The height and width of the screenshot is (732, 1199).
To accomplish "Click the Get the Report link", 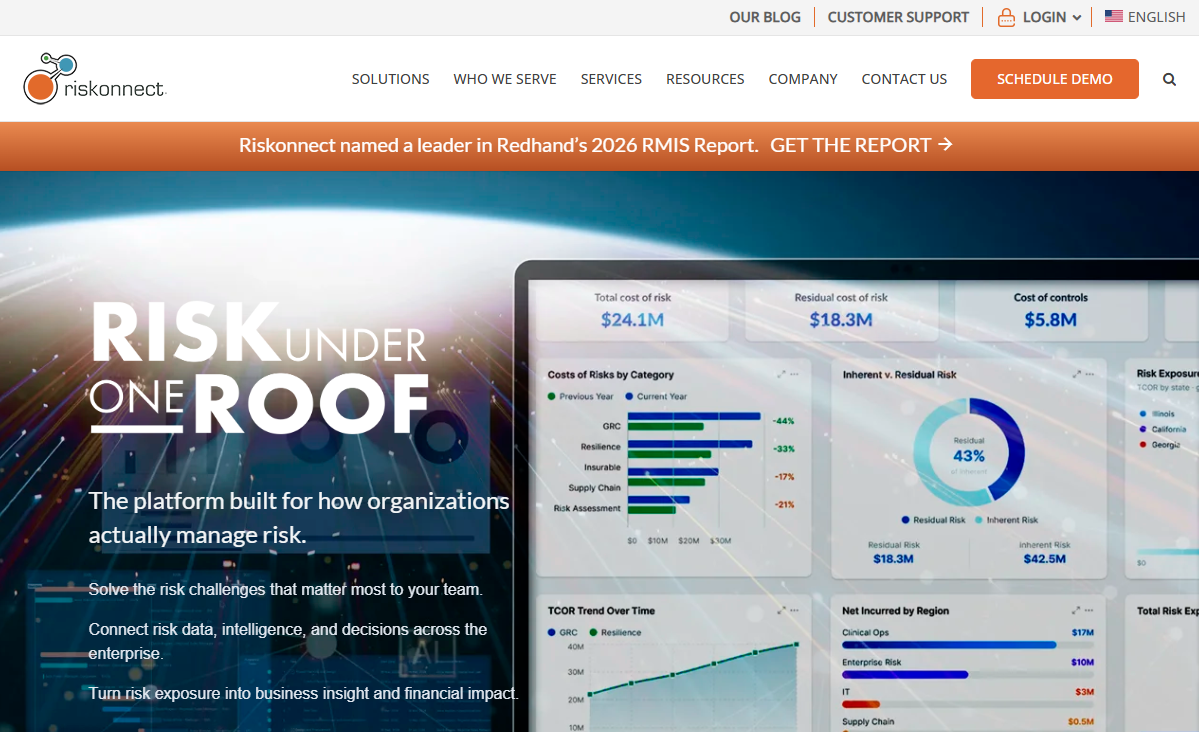I will coord(861,145).
